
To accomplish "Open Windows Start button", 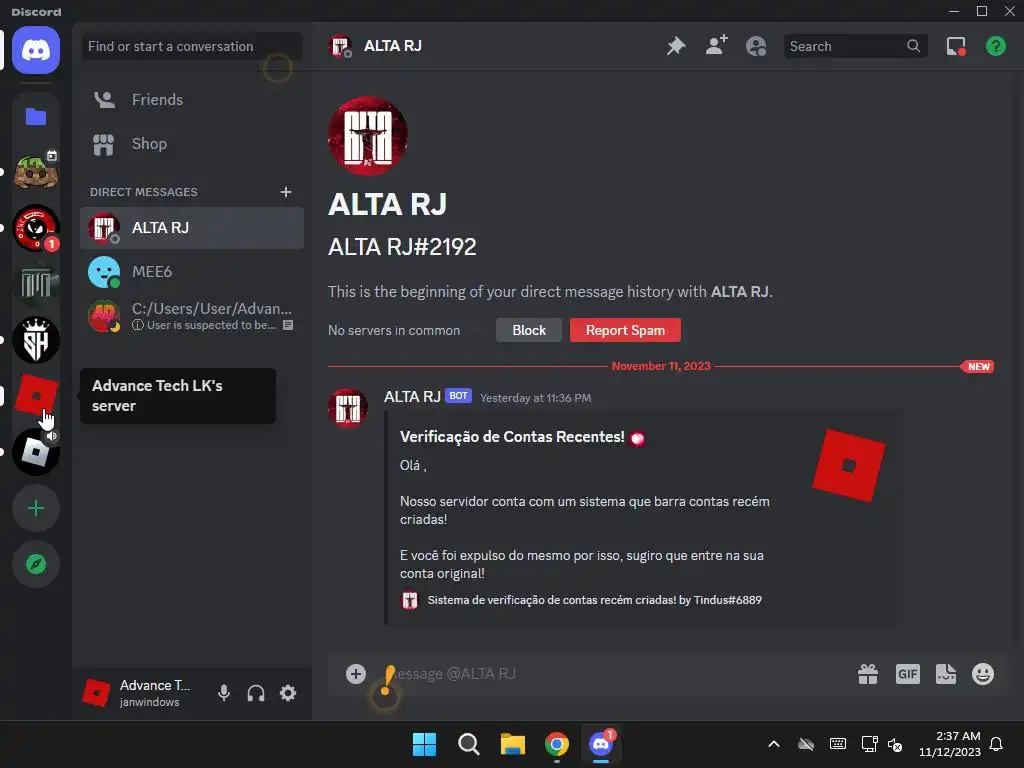I will [424, 744].
